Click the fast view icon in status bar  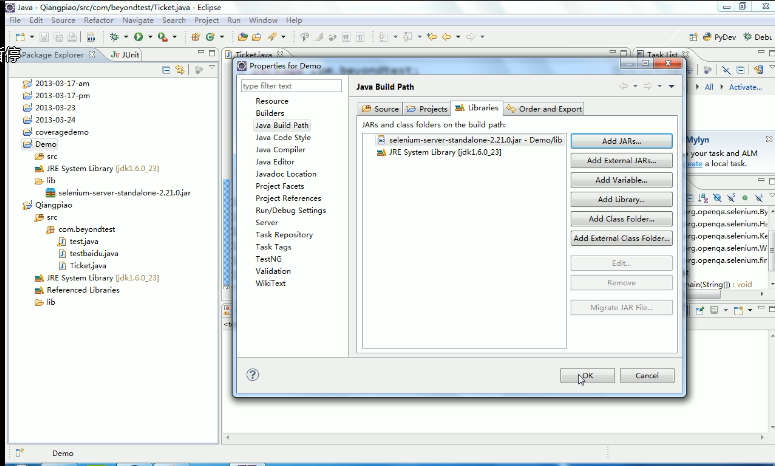[x=20, y=453]
